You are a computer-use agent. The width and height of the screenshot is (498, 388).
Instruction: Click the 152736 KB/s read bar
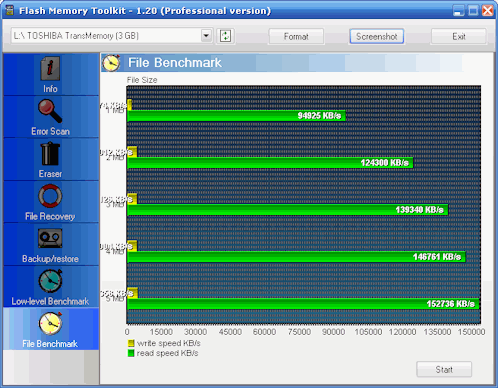303,304
